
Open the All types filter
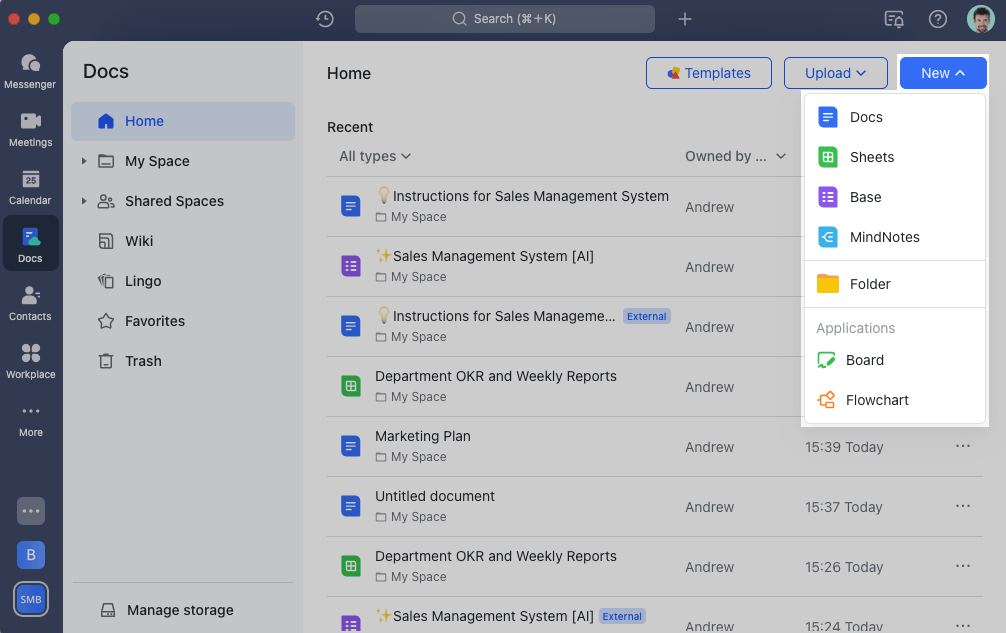tap(374, 156)
